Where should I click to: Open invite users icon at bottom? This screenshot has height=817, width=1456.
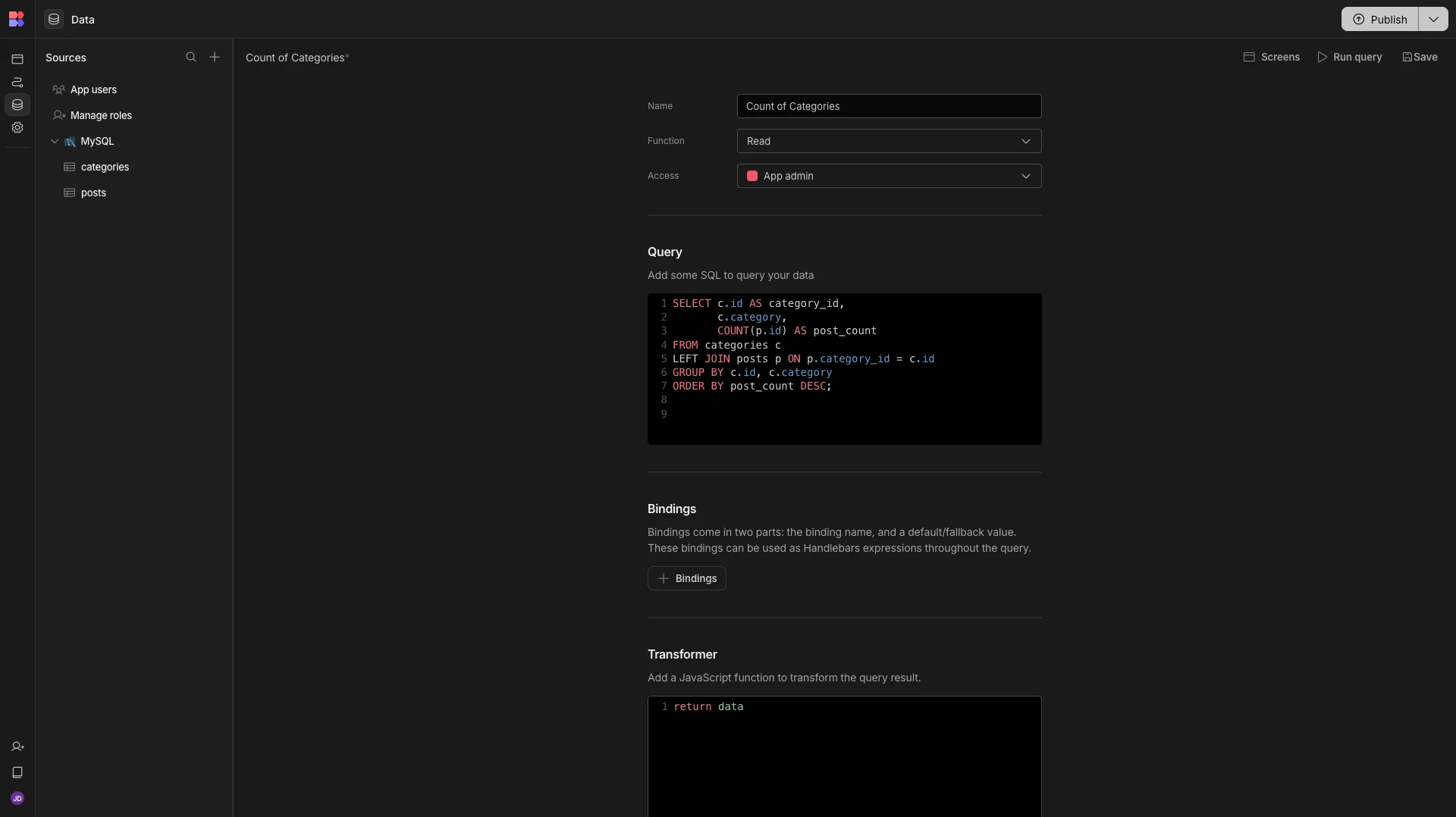[x=17, y=747]
